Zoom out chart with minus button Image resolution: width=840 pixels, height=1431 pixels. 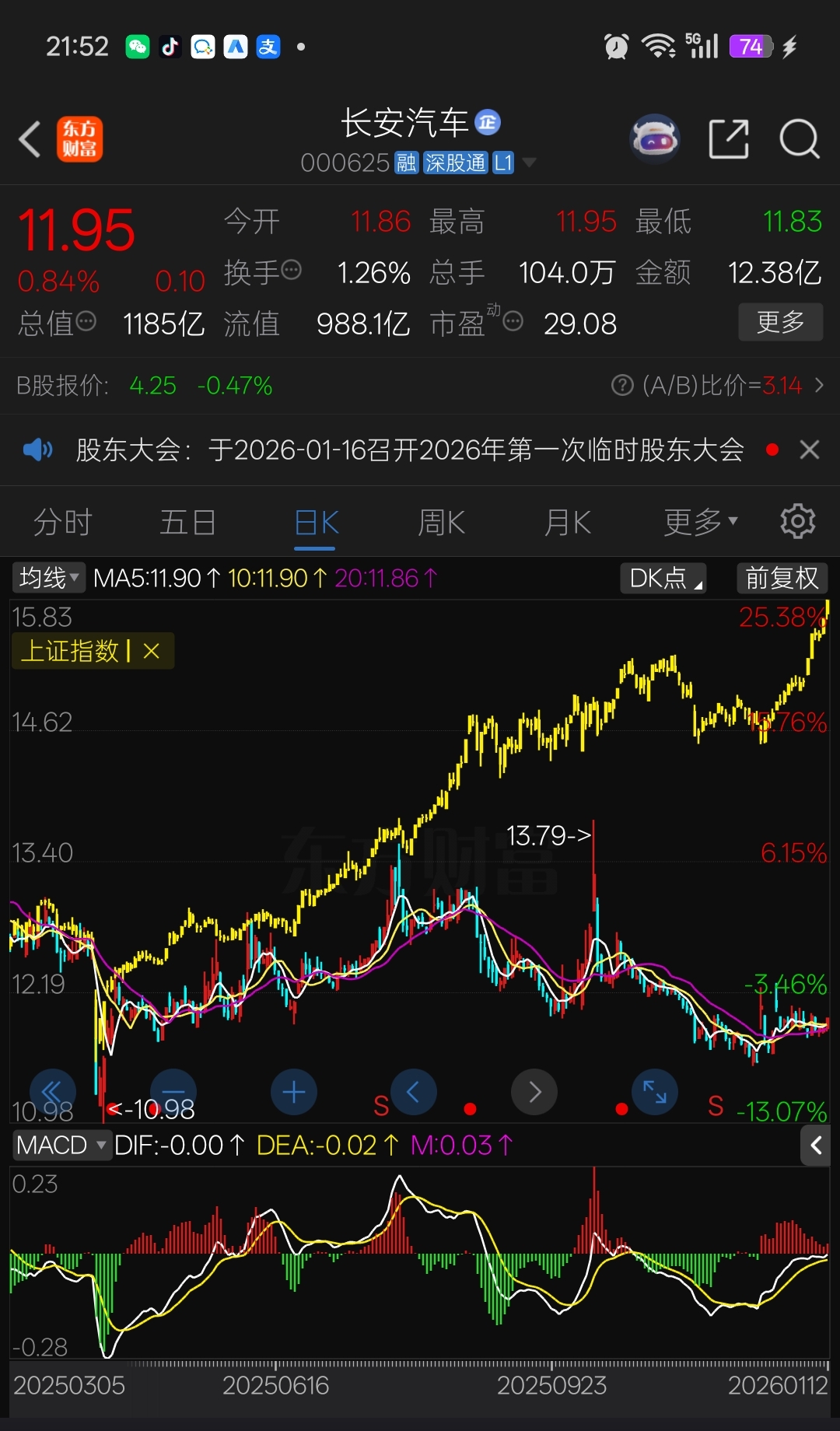[173, 1093]
